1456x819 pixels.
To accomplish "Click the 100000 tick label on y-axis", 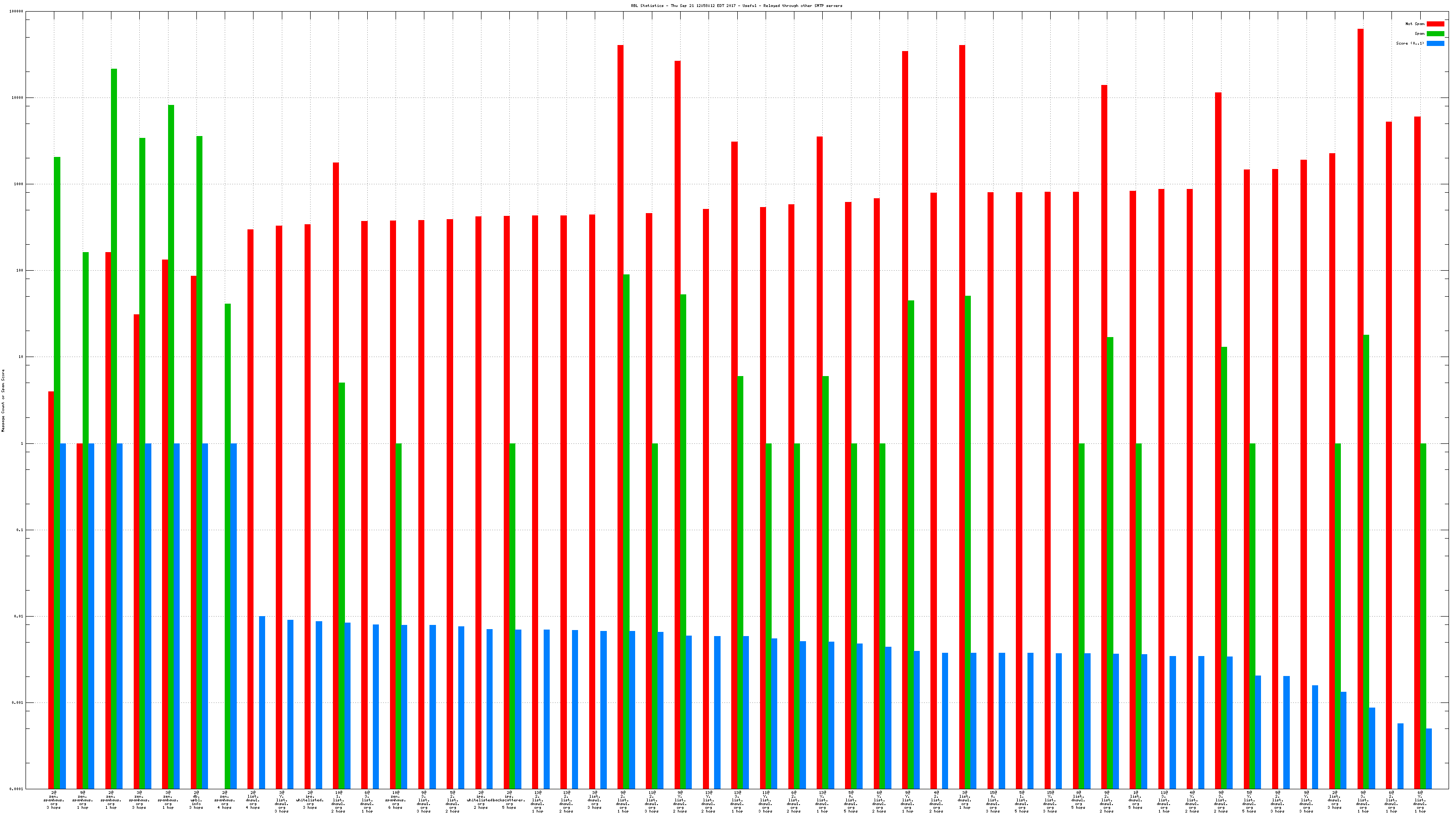I will coord(16,11).
